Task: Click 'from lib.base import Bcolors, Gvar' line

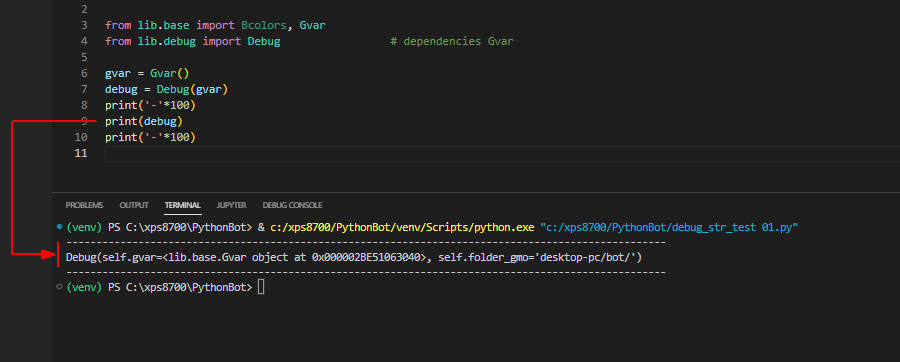Action: [x=216, y=25]
